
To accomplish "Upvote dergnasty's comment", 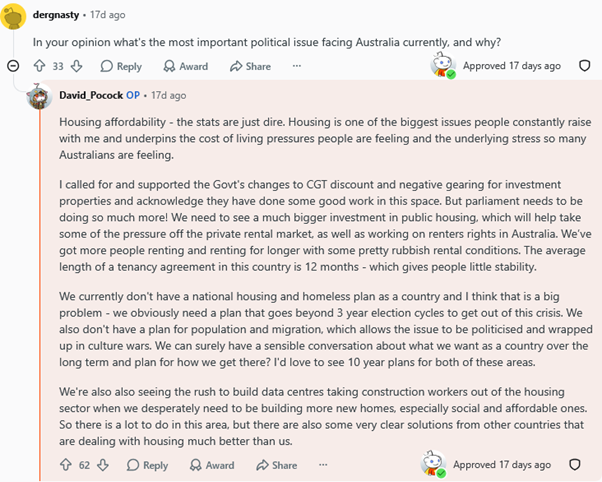I will click(x=39, y=66).
